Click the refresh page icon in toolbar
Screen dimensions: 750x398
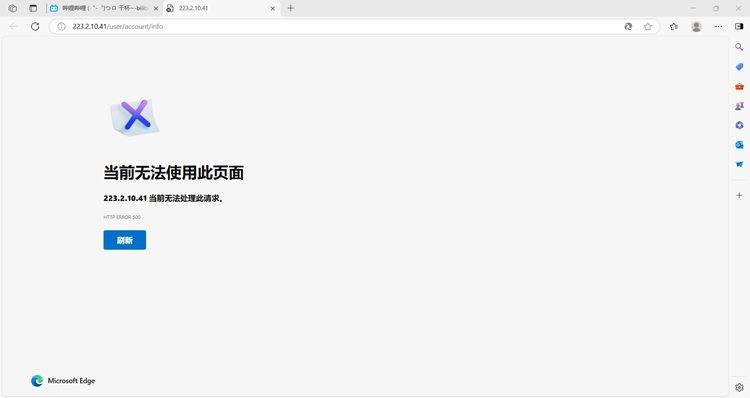coord(35,26)
